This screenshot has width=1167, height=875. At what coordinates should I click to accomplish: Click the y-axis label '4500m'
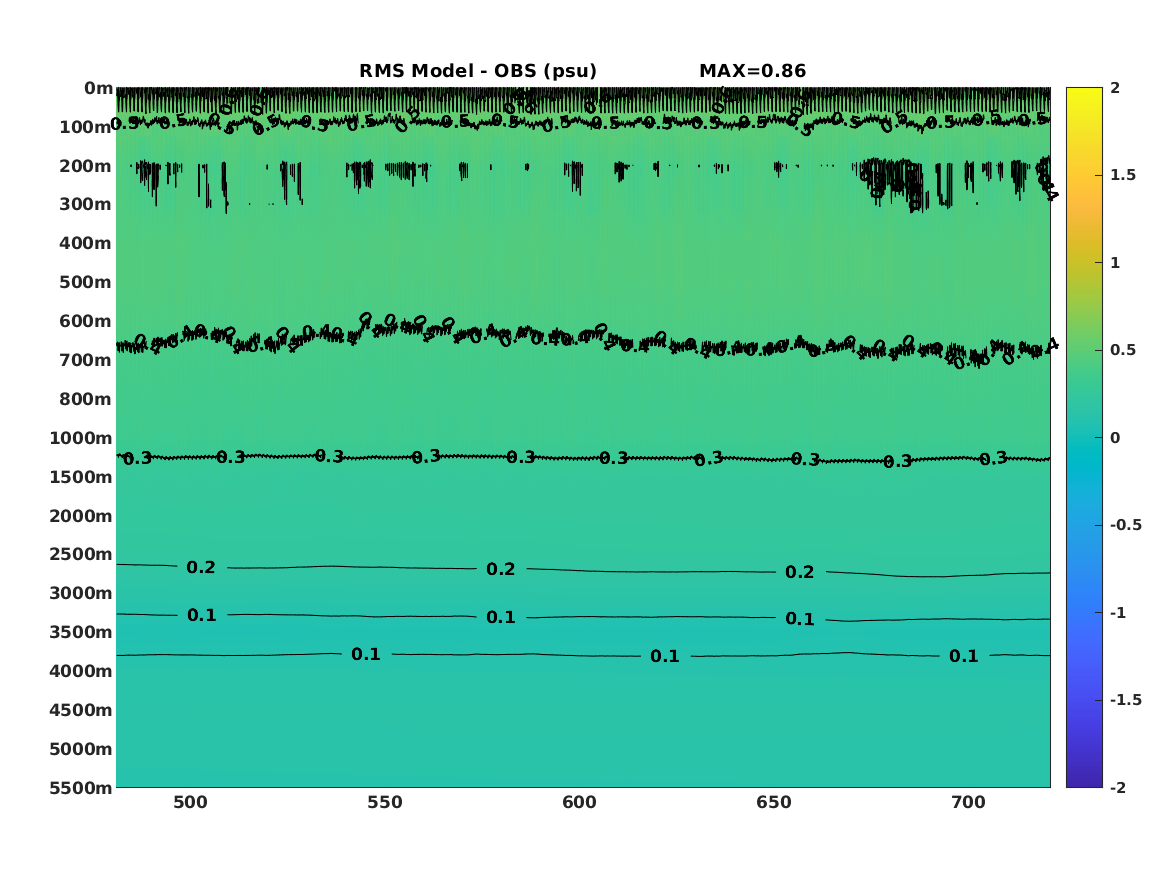(81, 710)
